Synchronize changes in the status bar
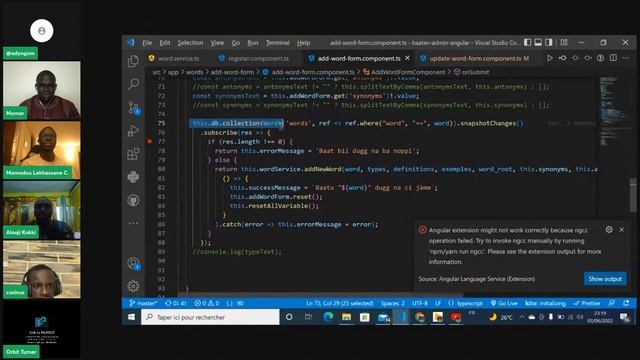The image size is (640, 360). tap(176, 303)
